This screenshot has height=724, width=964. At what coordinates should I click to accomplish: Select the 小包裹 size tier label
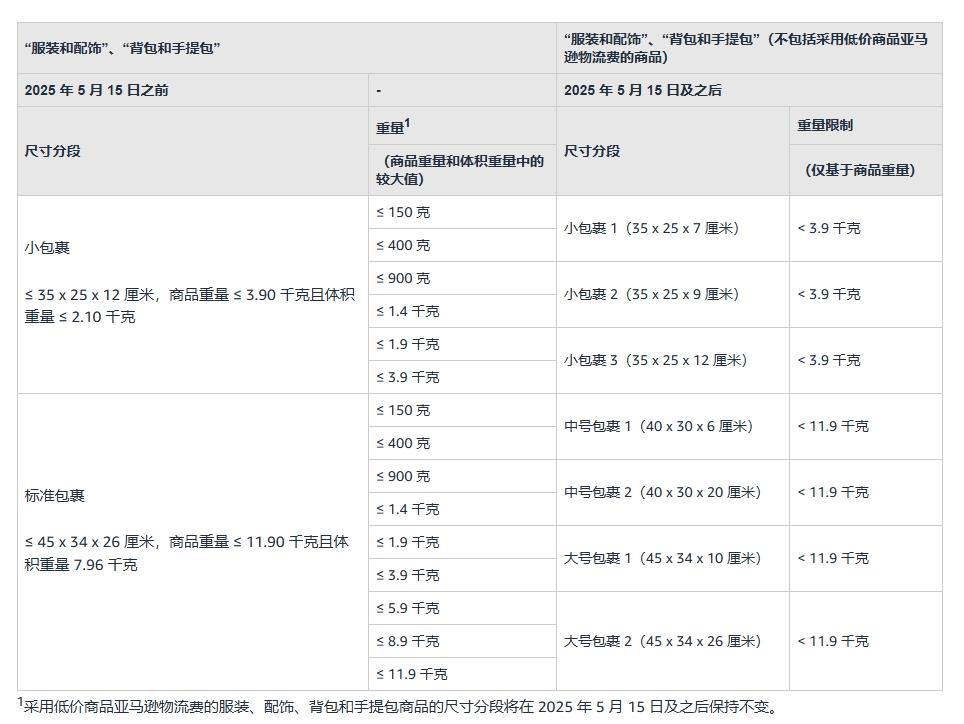pos(47,248)
